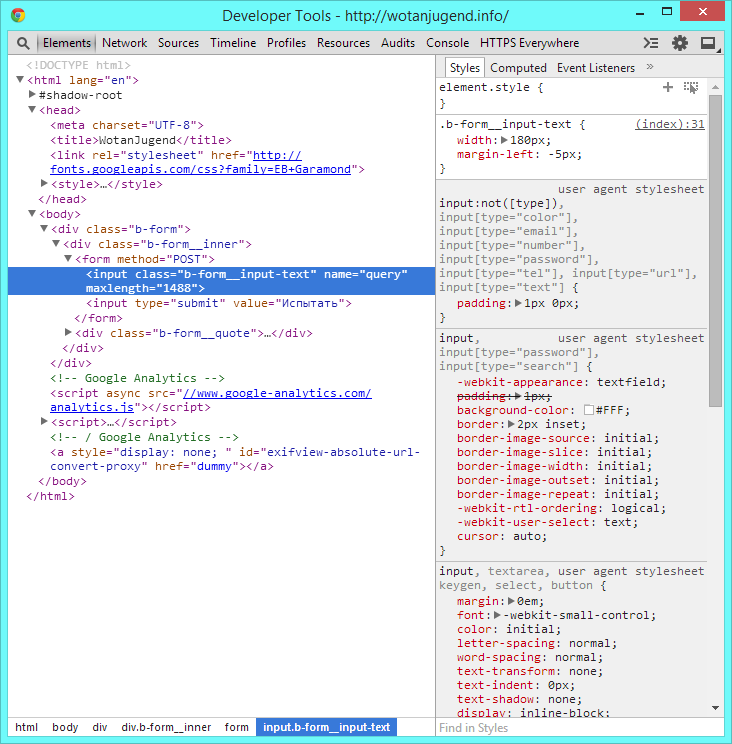Switch to the Network panel

pos(124,43)
